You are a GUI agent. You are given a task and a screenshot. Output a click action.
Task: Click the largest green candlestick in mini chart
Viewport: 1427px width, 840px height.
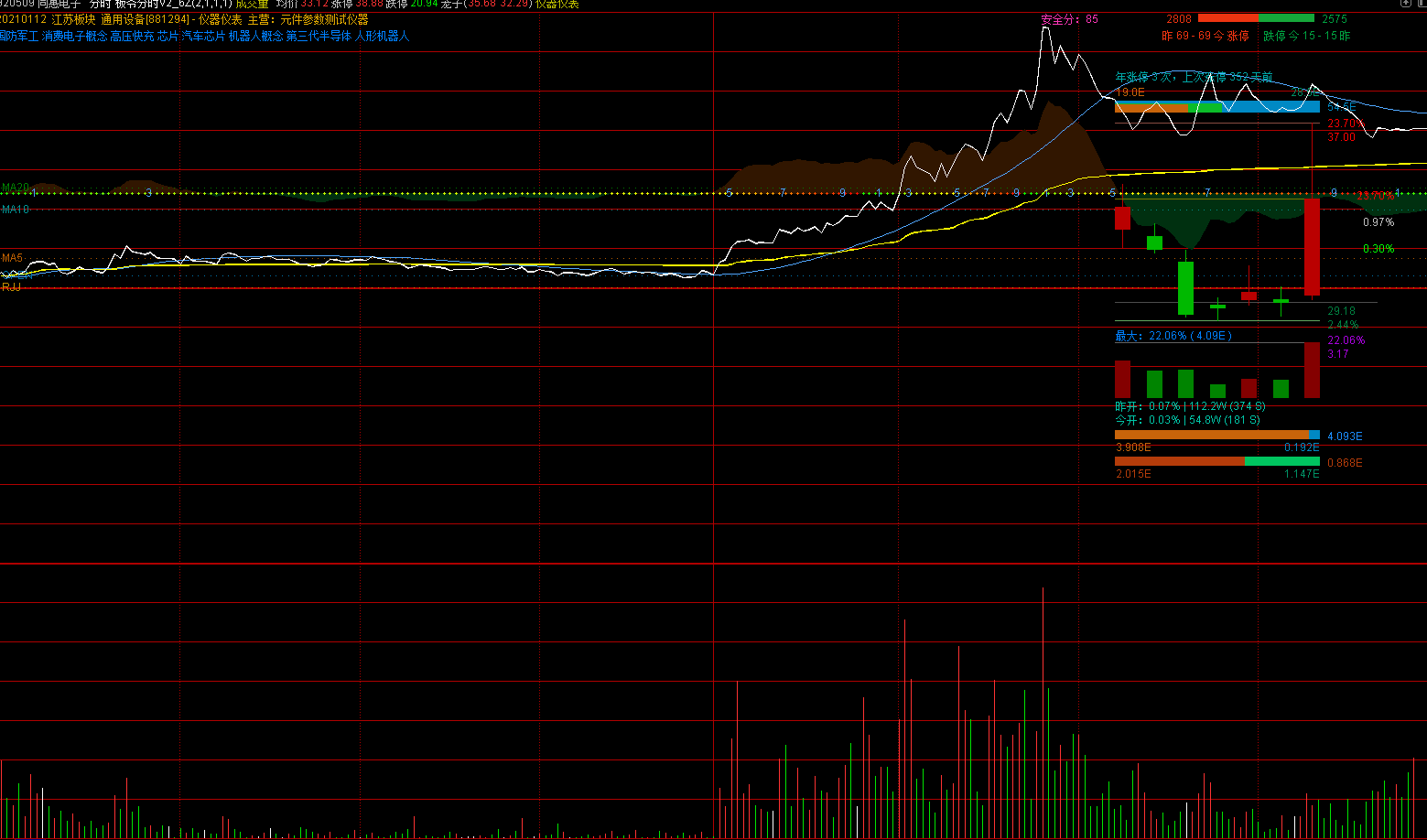(1185, 288)
